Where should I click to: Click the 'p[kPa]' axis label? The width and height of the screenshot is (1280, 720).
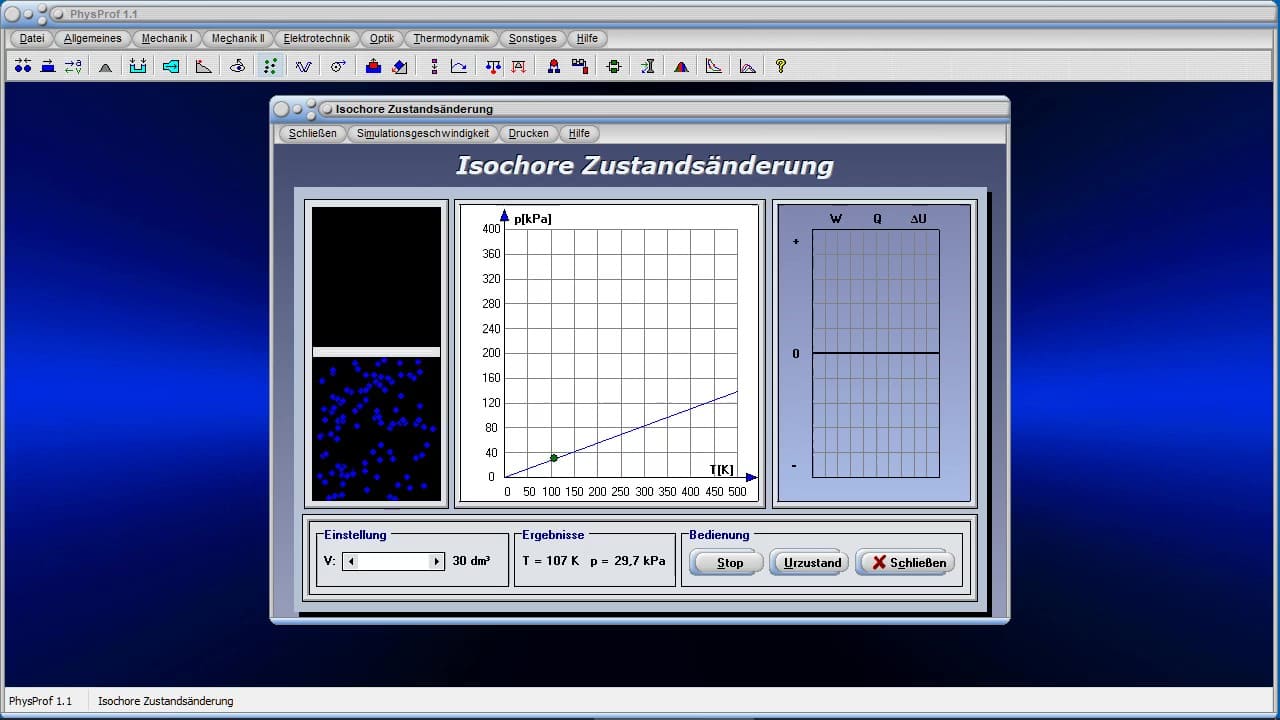tap(532, 218)
